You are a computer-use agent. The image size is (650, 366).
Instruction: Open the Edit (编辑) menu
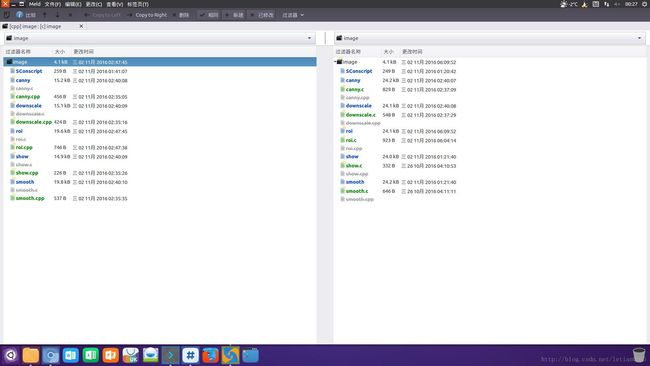click(73, 4)
